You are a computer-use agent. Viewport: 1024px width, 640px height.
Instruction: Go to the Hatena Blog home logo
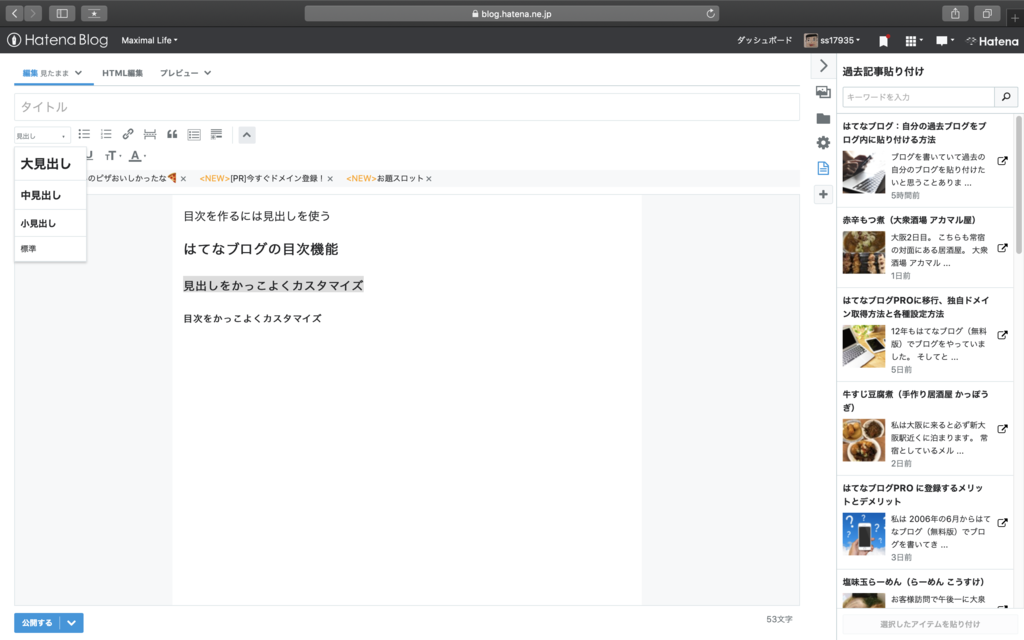(57, 40)
